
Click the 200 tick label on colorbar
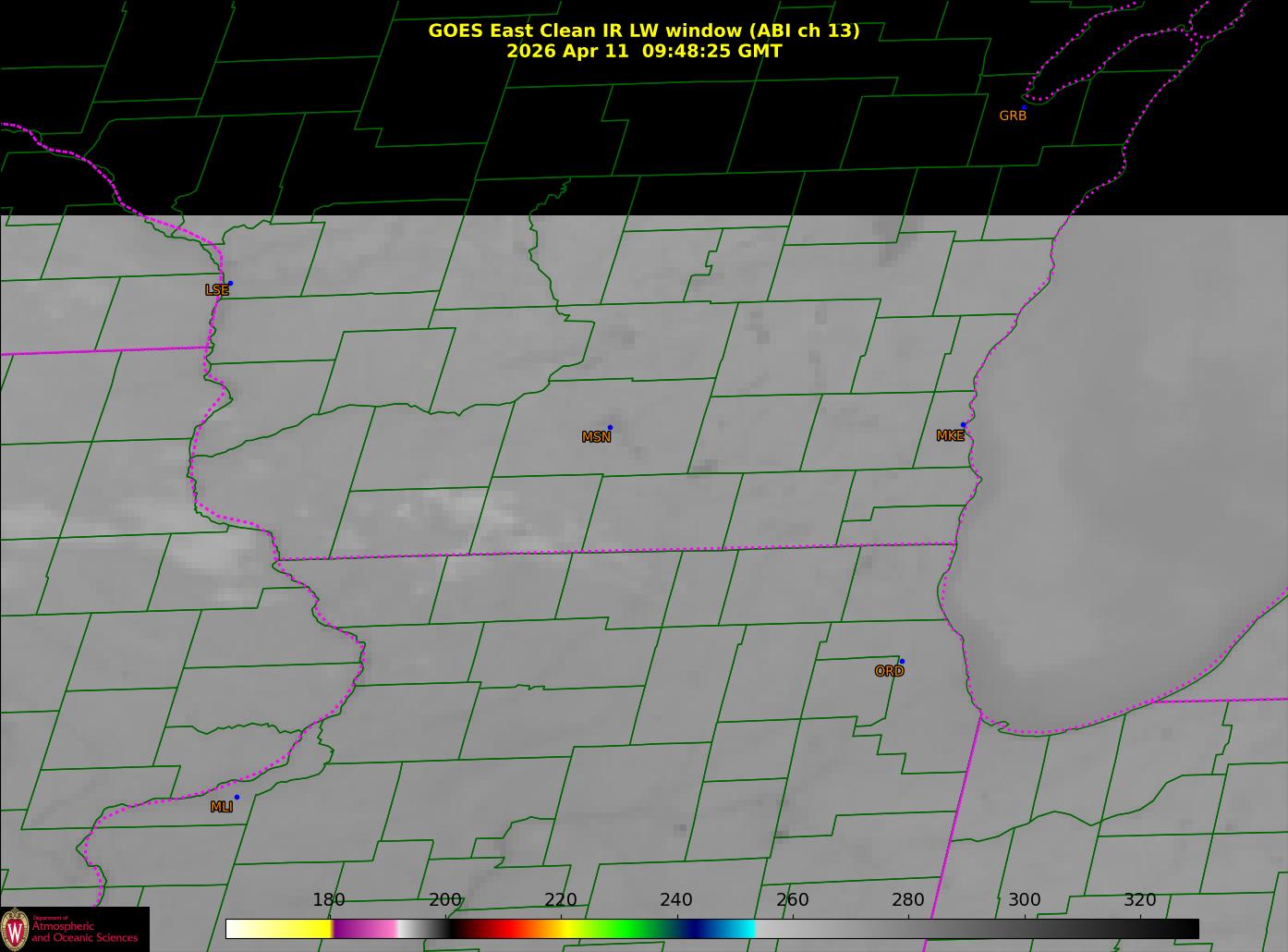444,900
